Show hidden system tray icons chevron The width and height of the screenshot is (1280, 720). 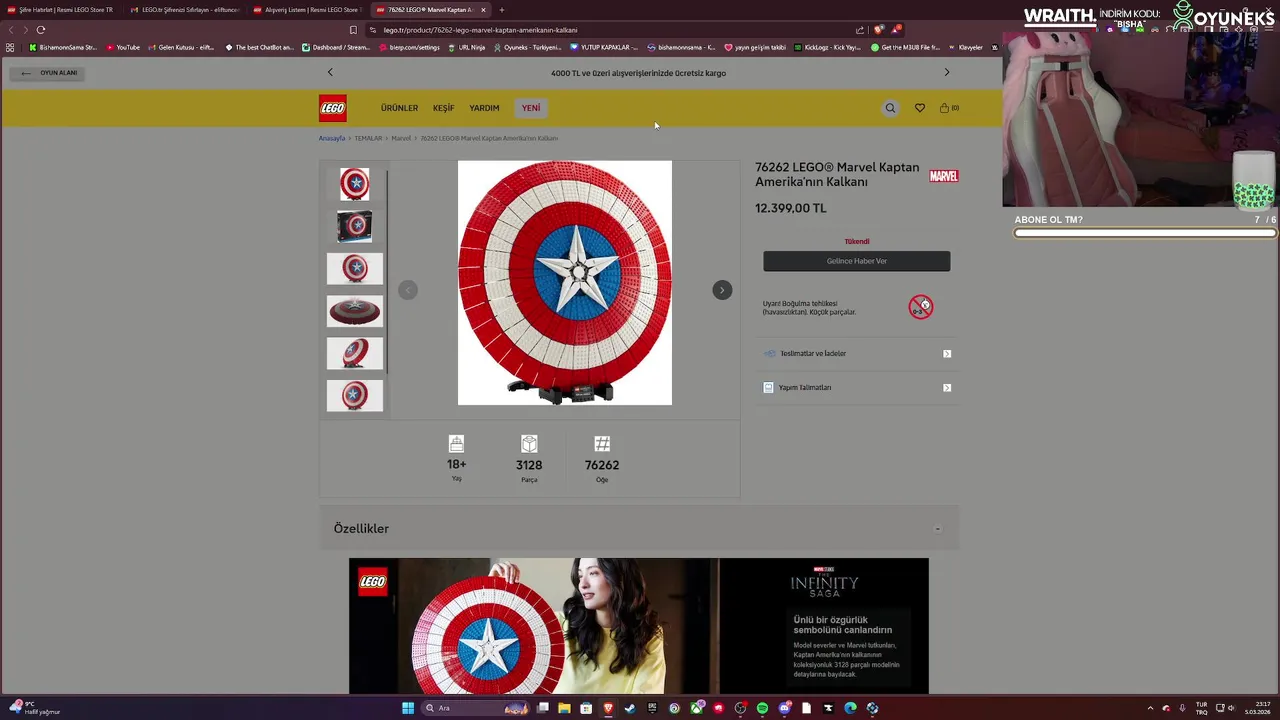(1150, 708)
